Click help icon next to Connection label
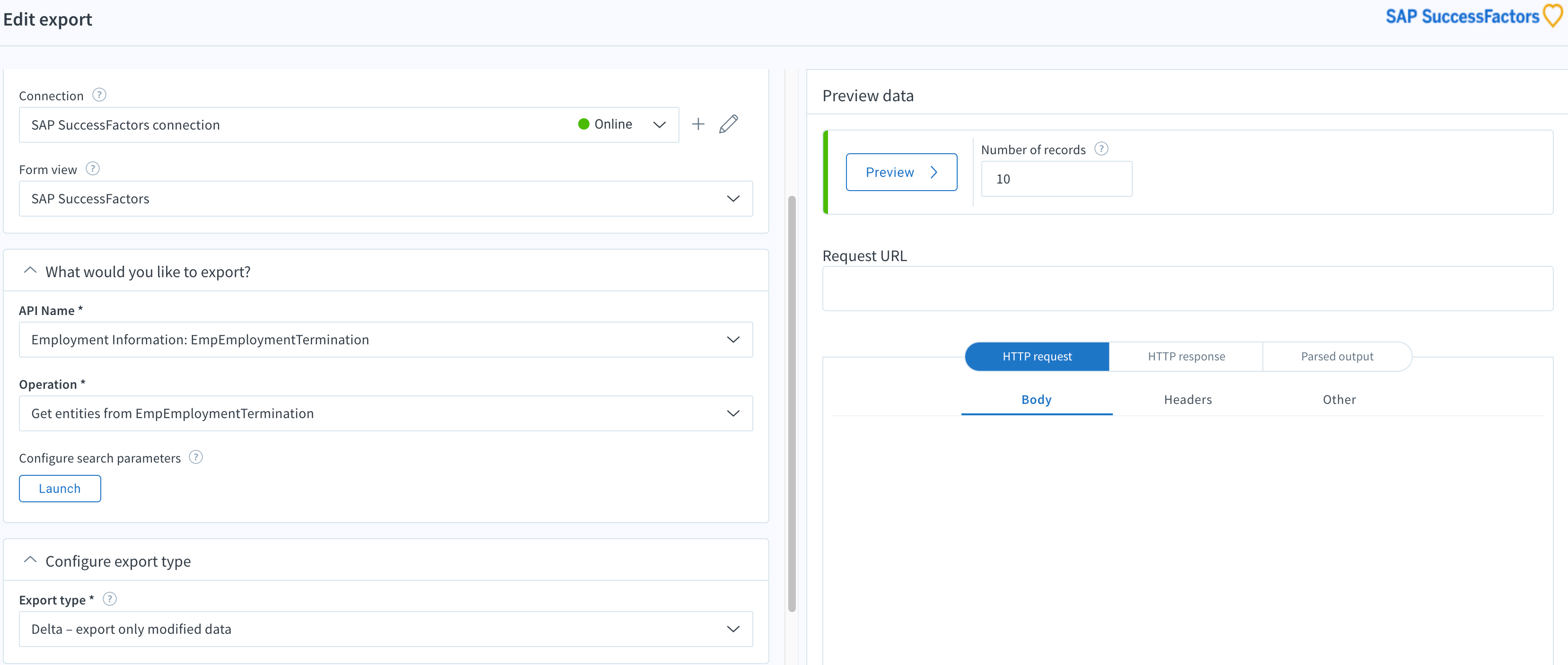This screenshot has height=665, width=1568. point(98,95)
